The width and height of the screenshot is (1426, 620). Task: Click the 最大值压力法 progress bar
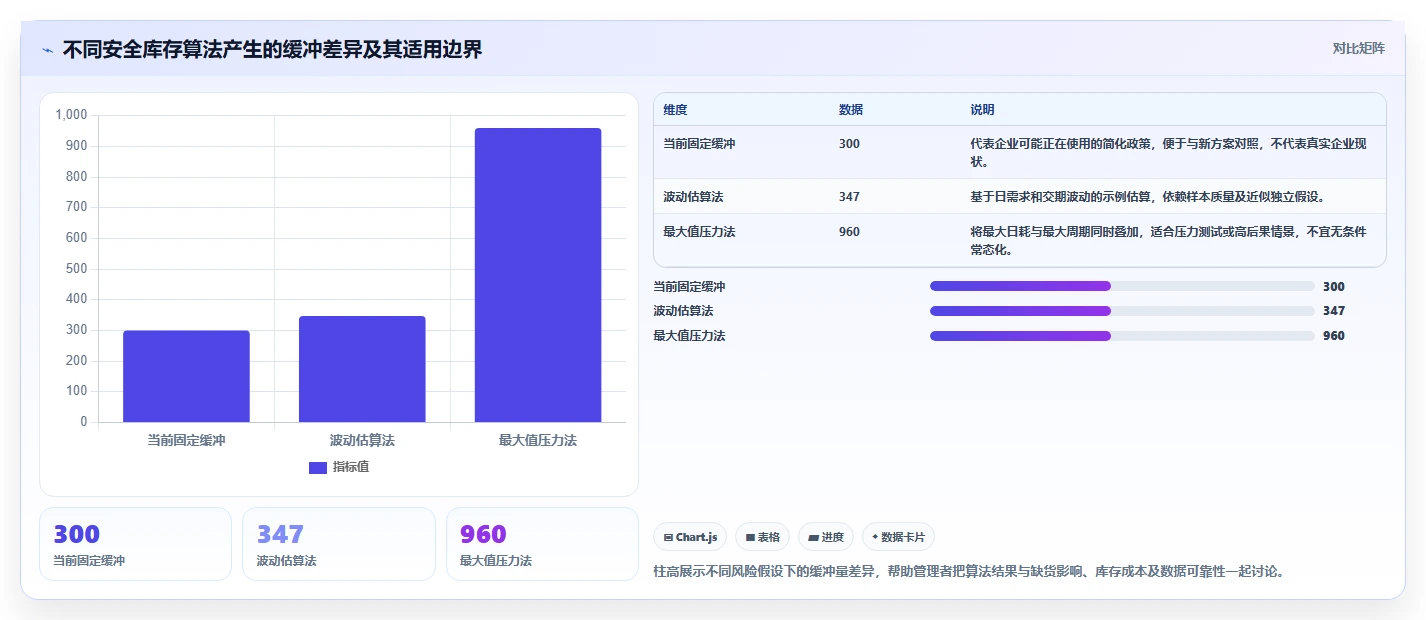[x=1122, y=336]
